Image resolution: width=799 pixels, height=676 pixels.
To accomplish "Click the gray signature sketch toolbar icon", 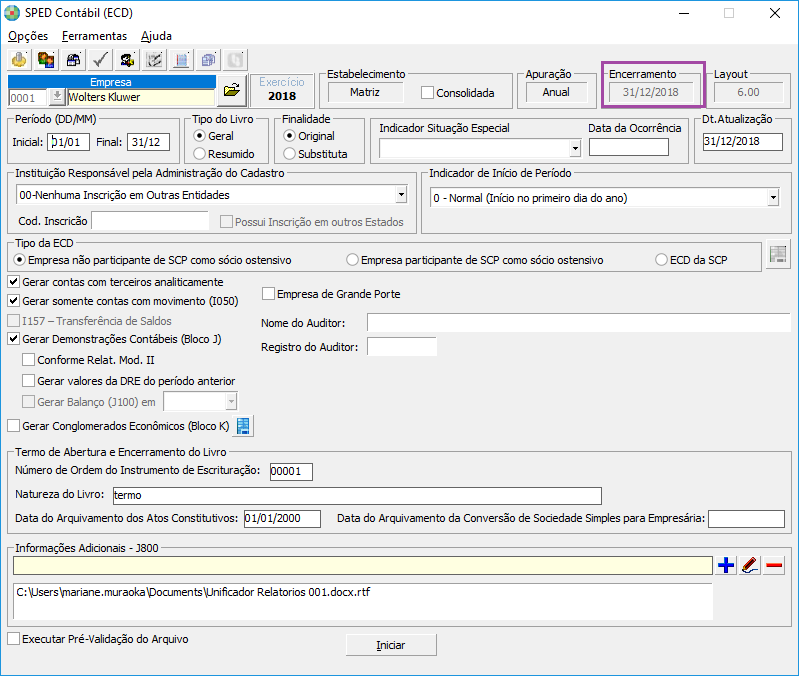I will pyautogui.click(x=154, y=60).
